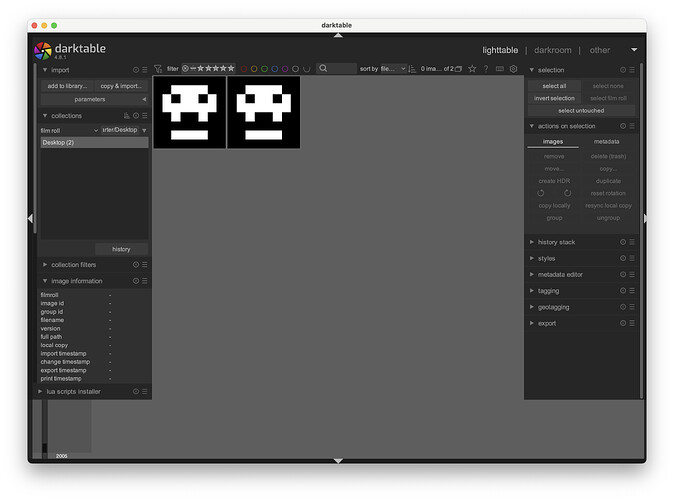Collapse the image information module
This screenshot has width=674, height=500.
click(x=45, y=281)
